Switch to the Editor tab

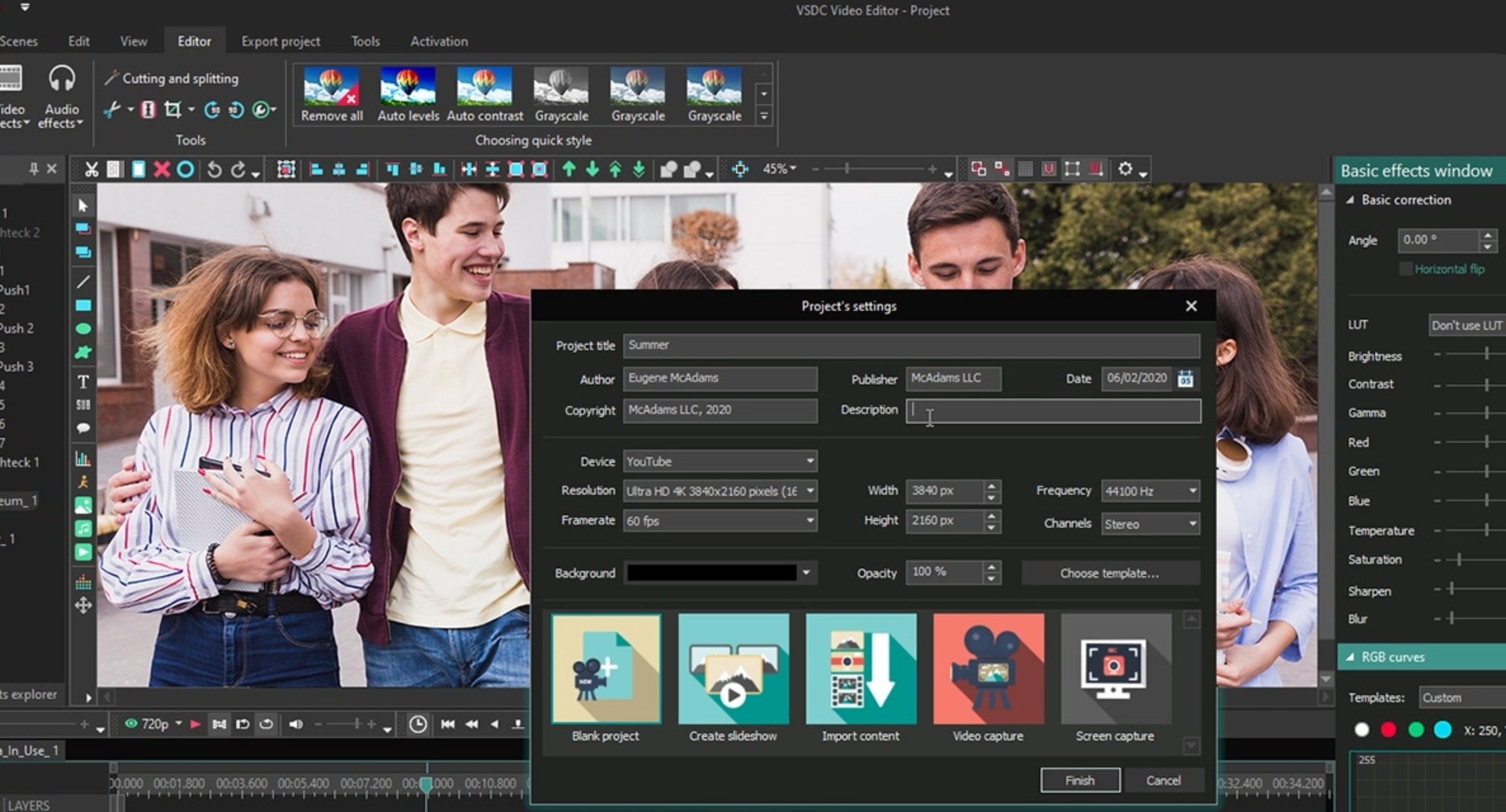click(x=194, y=41)
